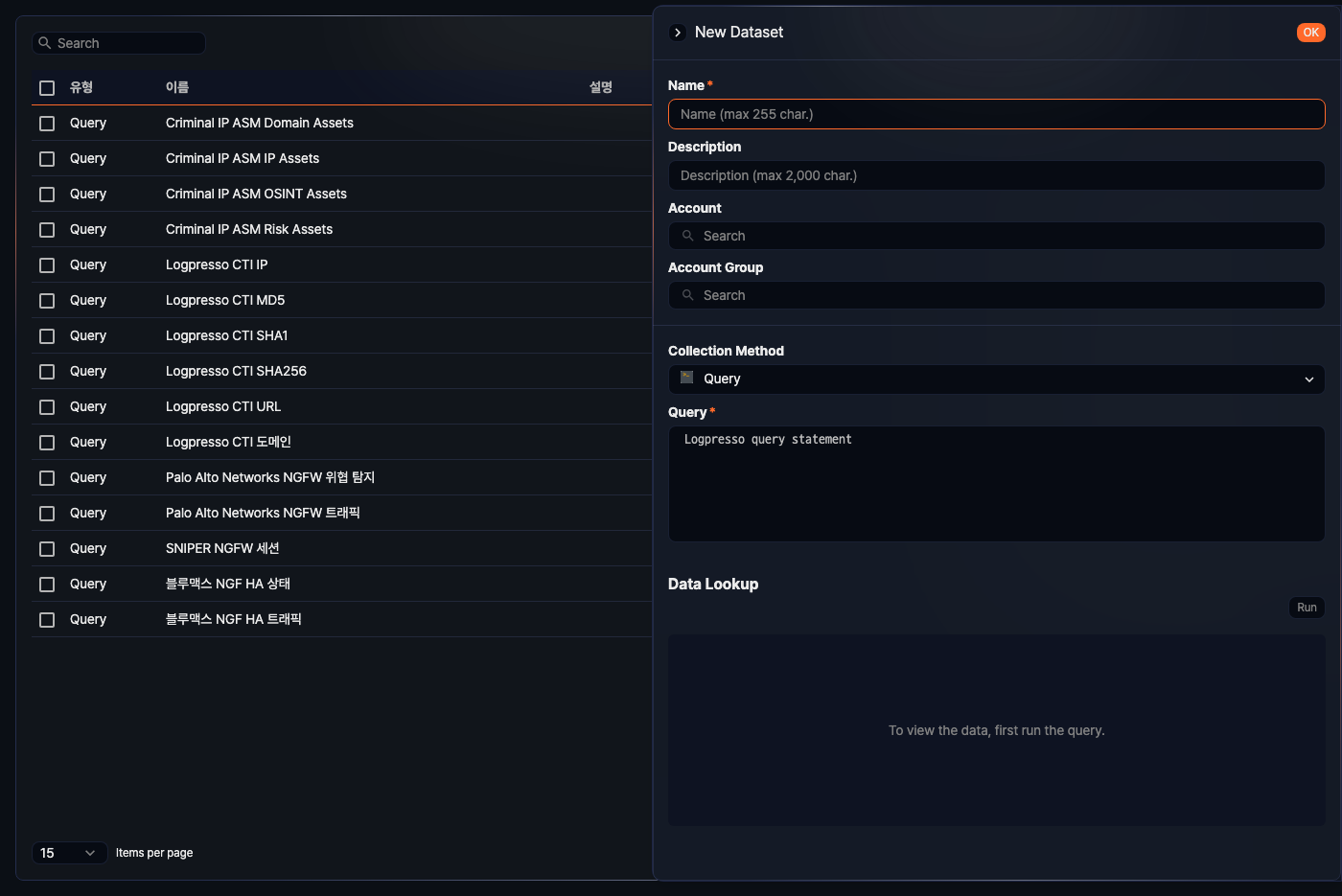
Task: Focus the dataset Name input field
Action: (996, 114)
